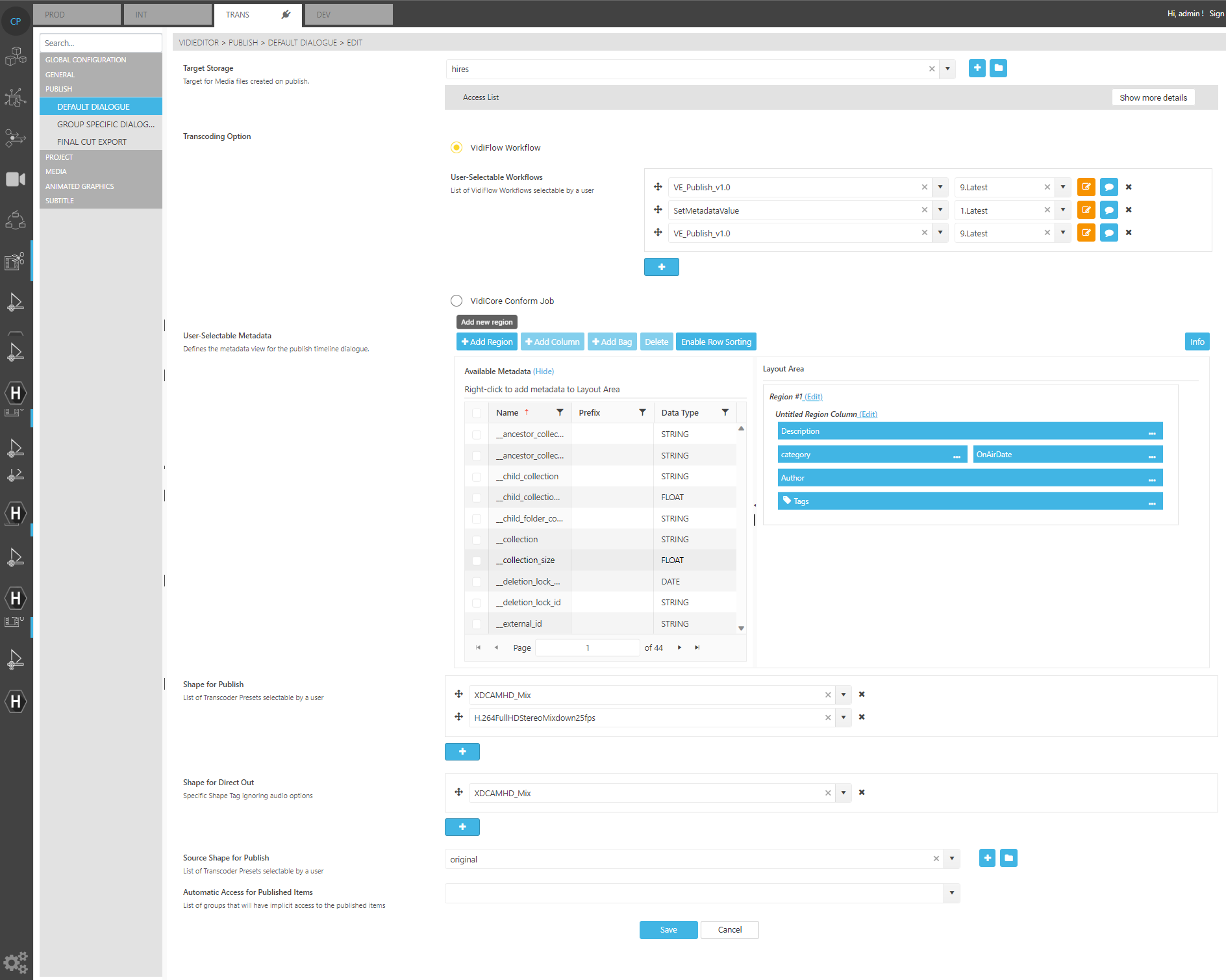Click the Show more details button
This screenshot has width=1226, height=980.
click(x=1153, y=97)
